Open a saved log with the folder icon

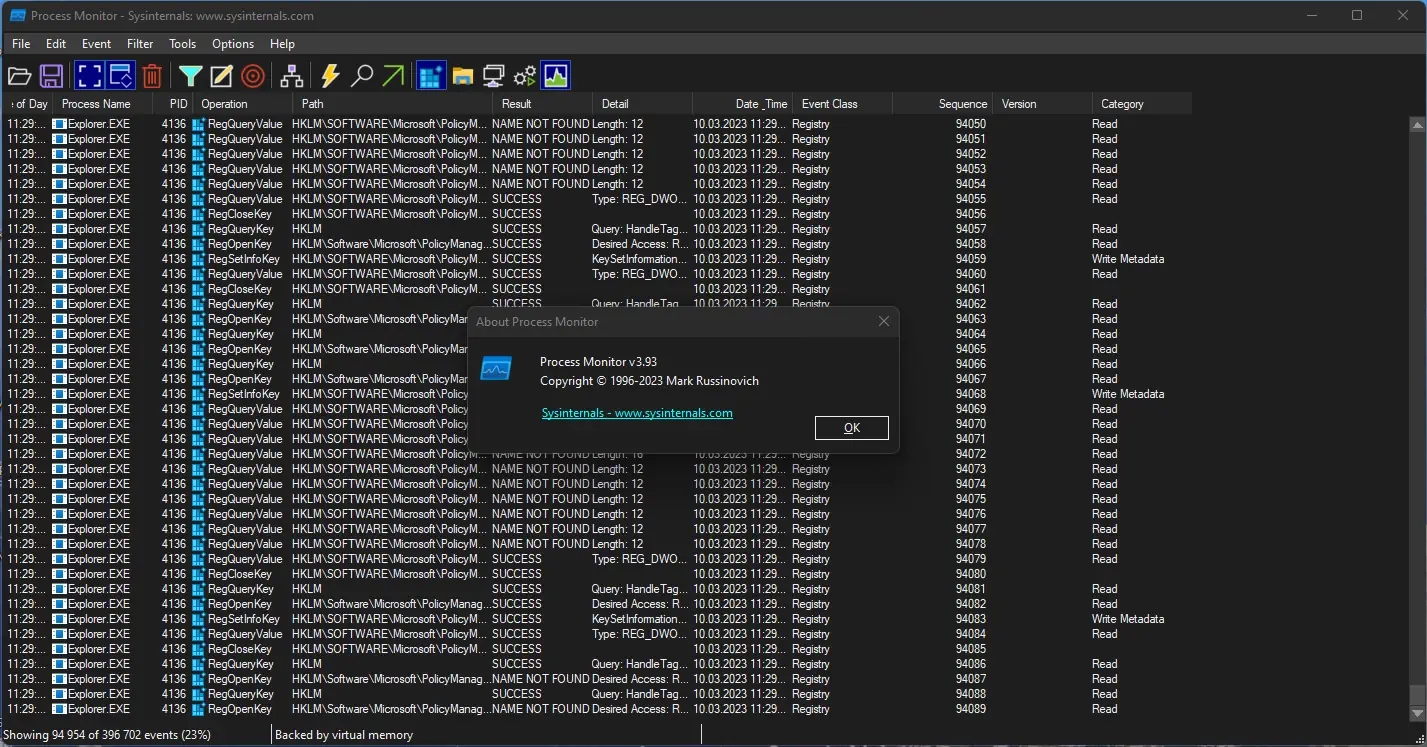pos(20,76)
